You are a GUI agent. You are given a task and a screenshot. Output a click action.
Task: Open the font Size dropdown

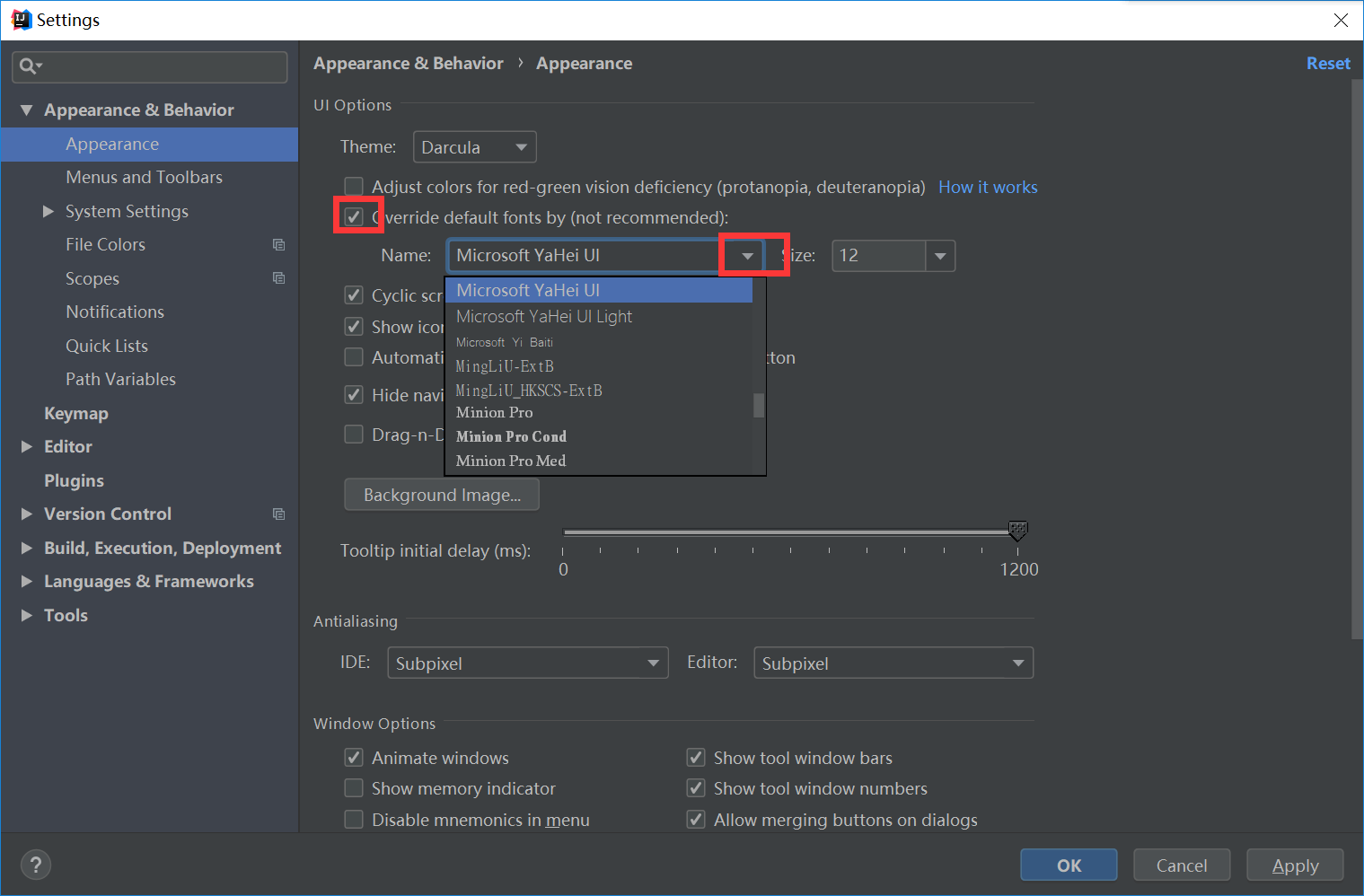940,256
